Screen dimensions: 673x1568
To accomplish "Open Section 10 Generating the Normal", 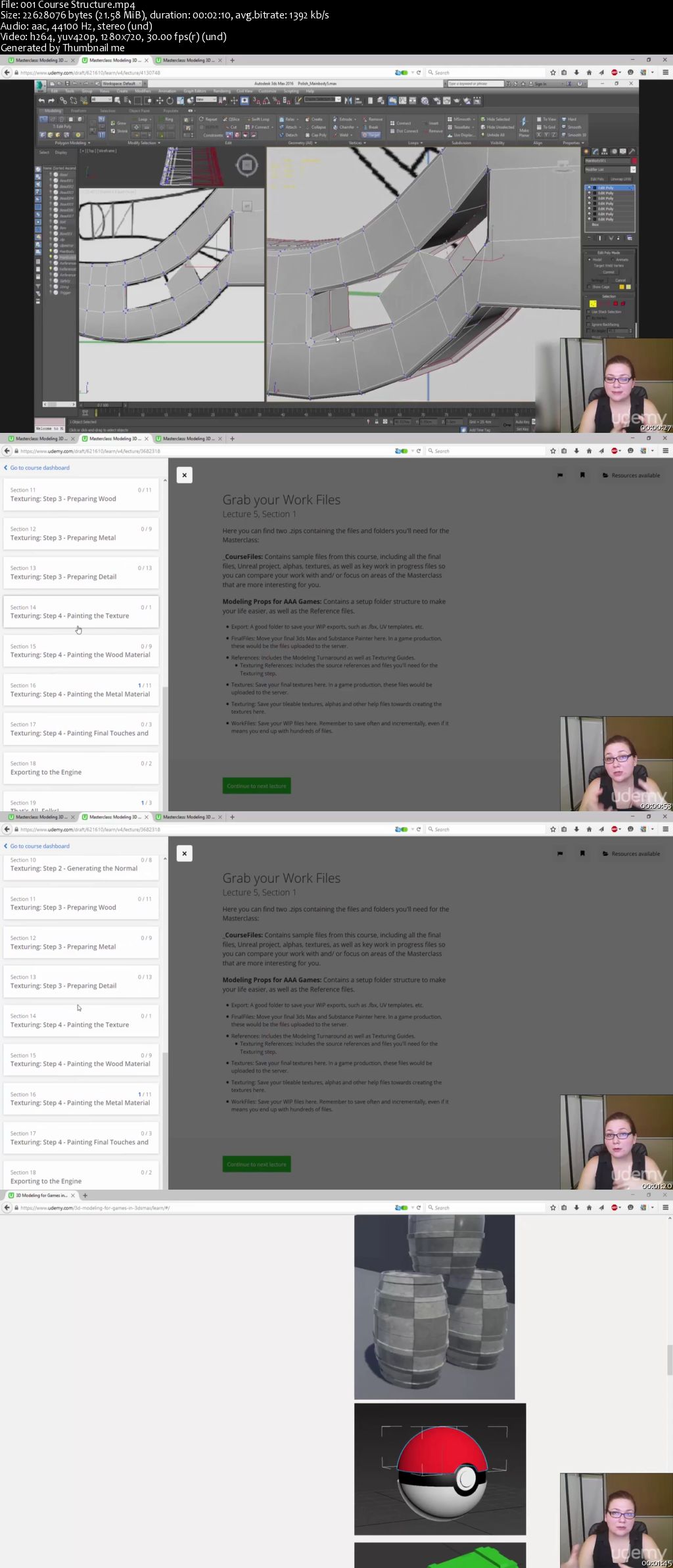I will tap(81, 864).
